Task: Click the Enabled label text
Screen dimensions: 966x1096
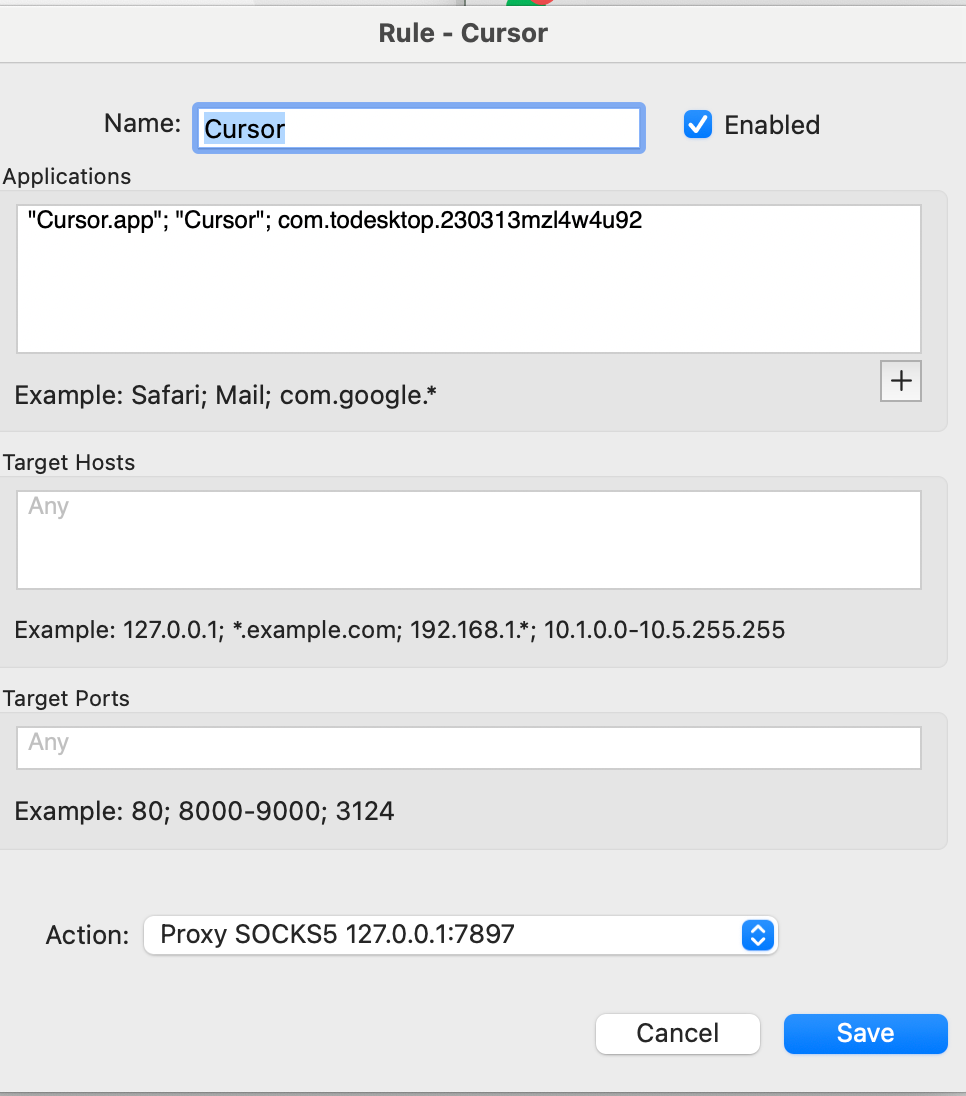Action: click(772, 125)
